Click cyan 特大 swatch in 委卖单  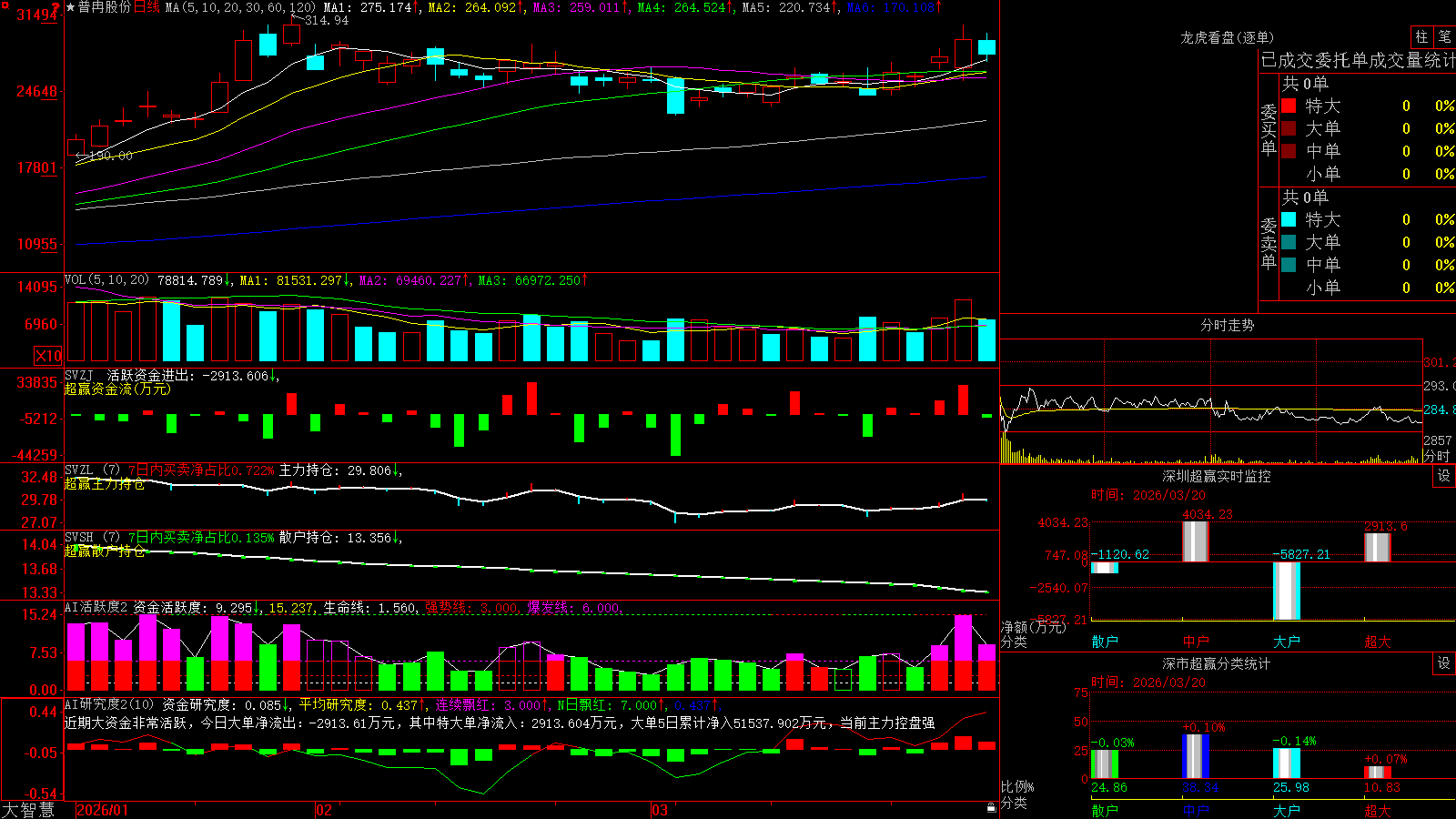1289,219
